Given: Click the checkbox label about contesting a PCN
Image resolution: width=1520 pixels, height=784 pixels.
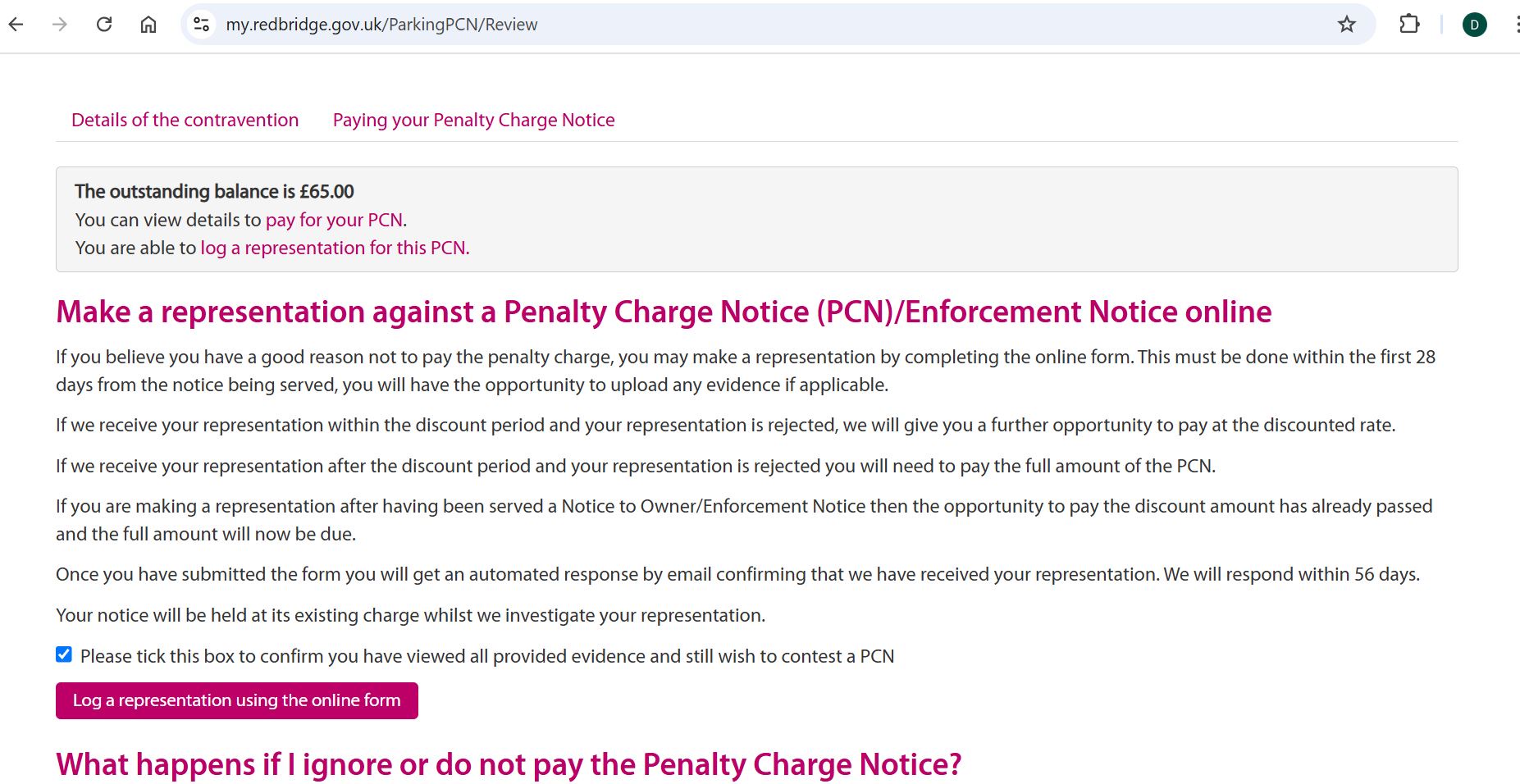Looking at the screenshot, I should point(486,656).
